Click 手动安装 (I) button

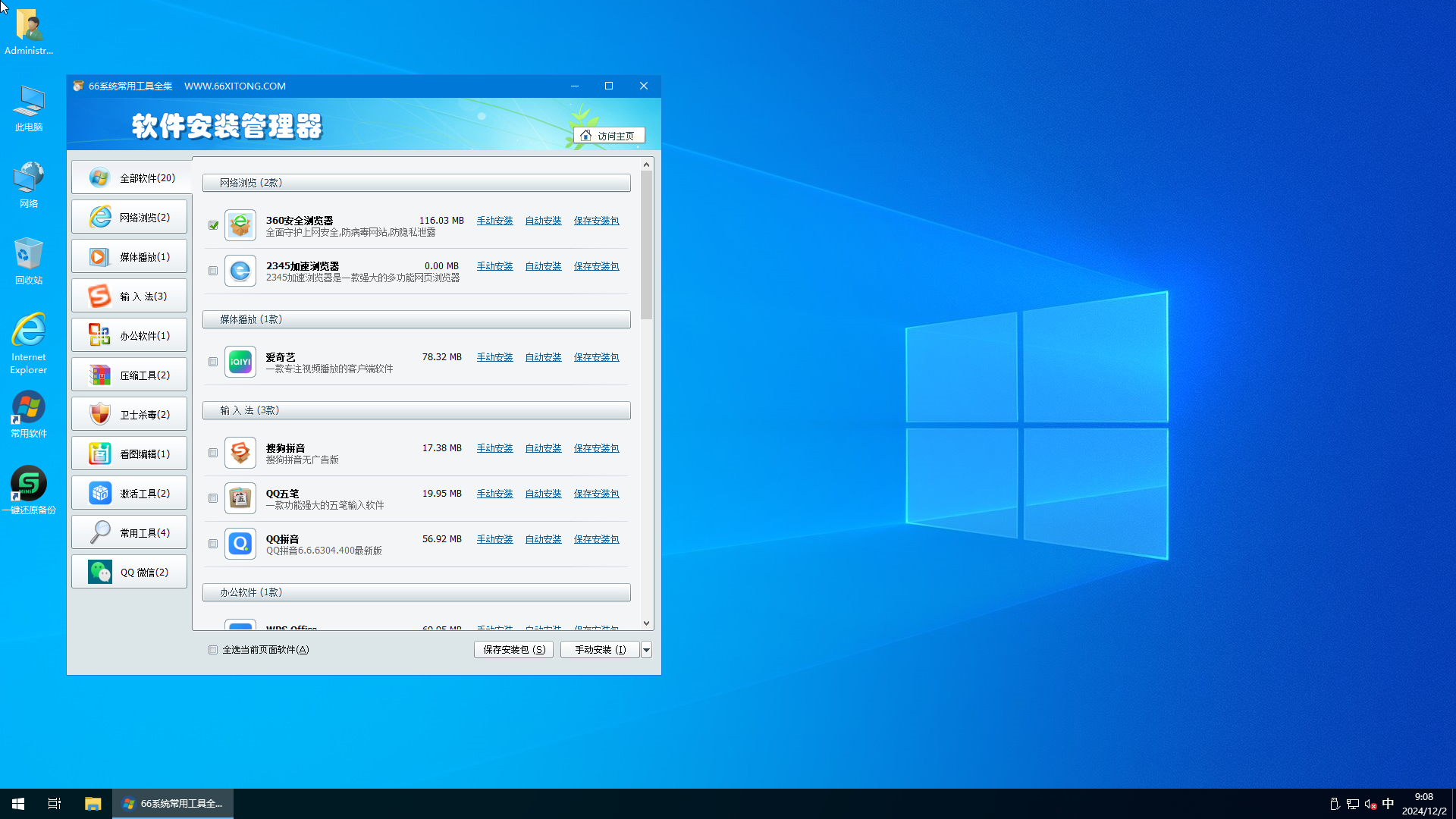(x=600, y=650)
